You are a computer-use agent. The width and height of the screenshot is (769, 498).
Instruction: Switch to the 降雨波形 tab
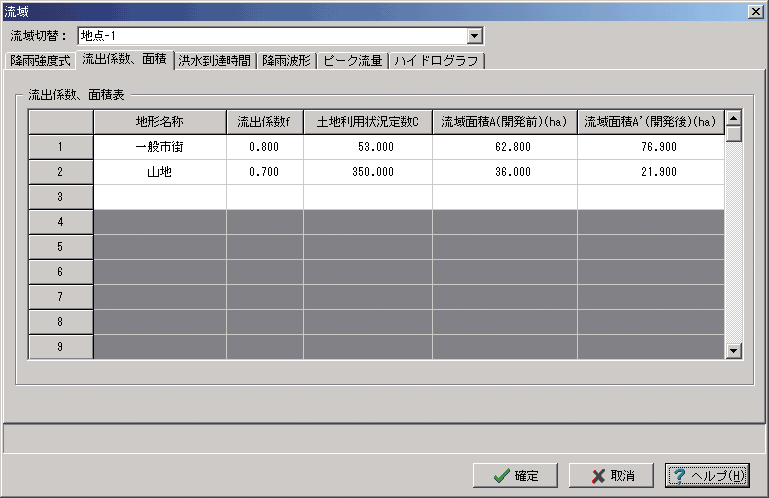point(286,61)
